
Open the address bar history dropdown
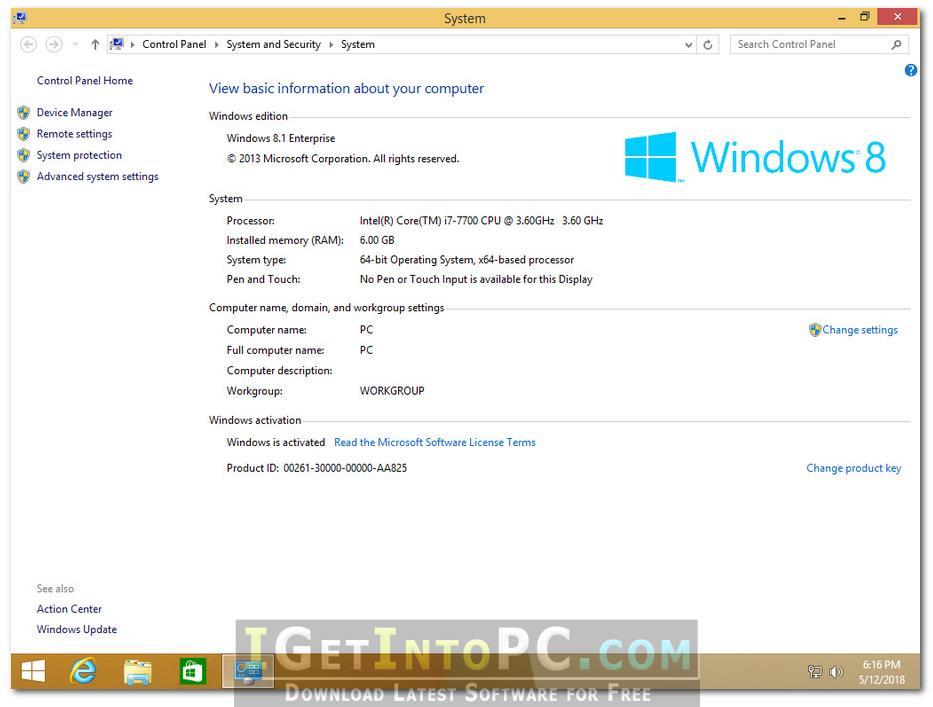tap(688, 45)
